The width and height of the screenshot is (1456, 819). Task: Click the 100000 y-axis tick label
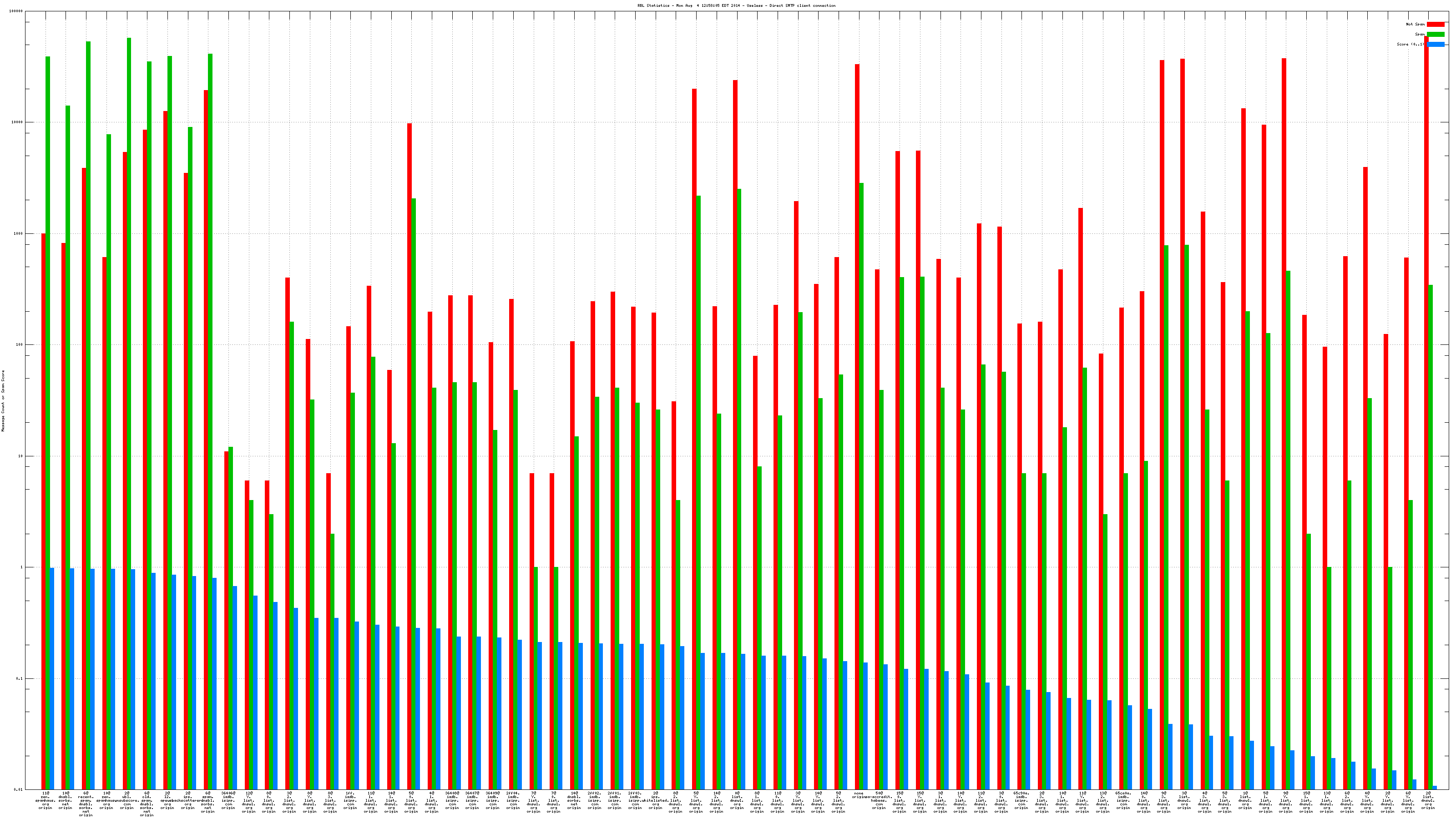click(16, 11)
